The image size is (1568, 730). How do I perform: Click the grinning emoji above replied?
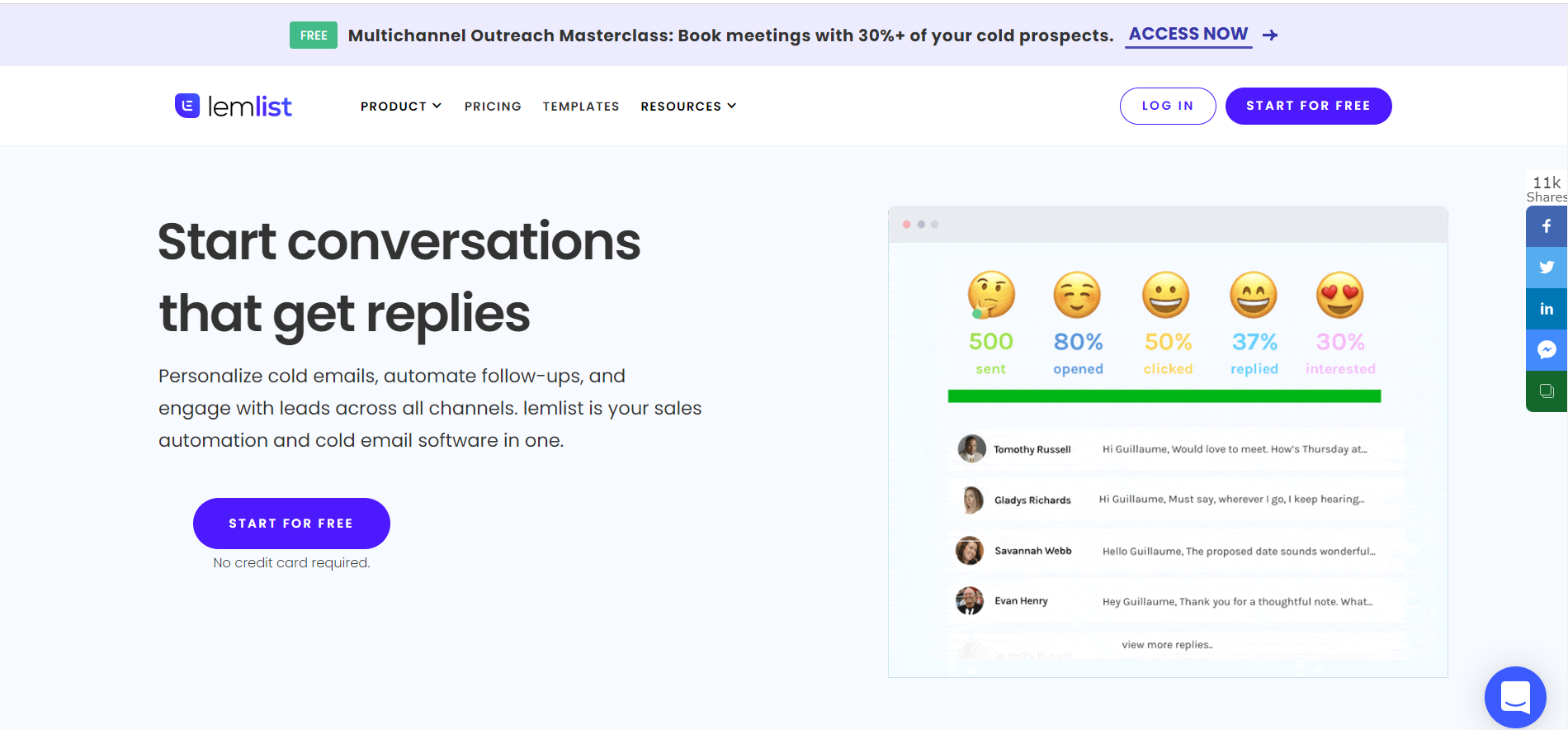(x=1254, y=295)
